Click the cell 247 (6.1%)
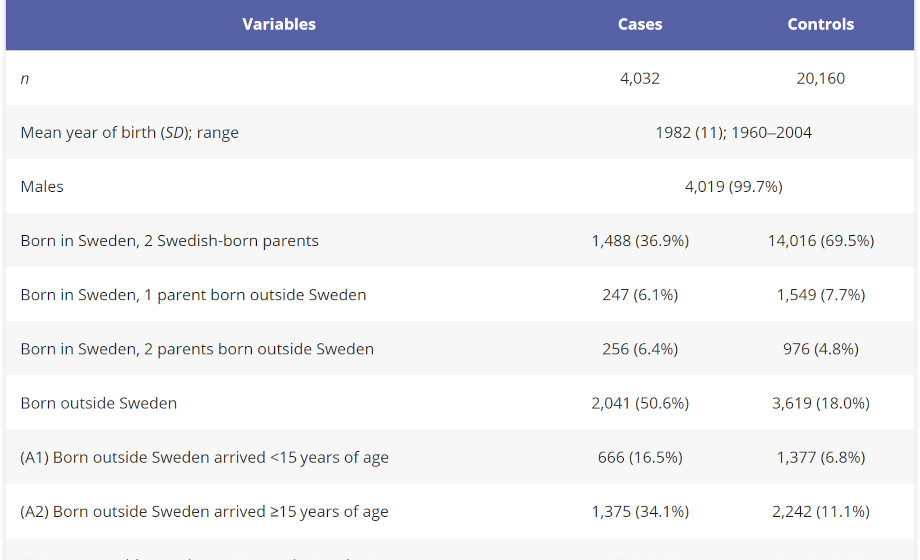Viewport: 920px width, 560px height. point(640,294)
